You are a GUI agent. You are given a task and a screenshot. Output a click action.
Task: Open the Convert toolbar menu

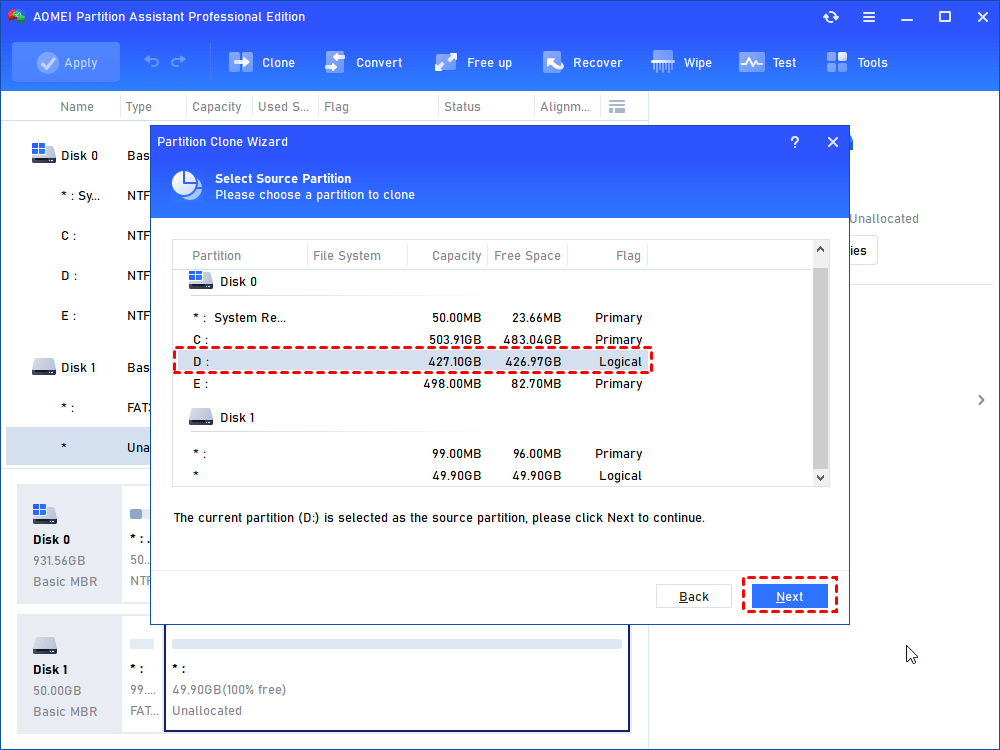pyautogui.click(x=364, y=62)
